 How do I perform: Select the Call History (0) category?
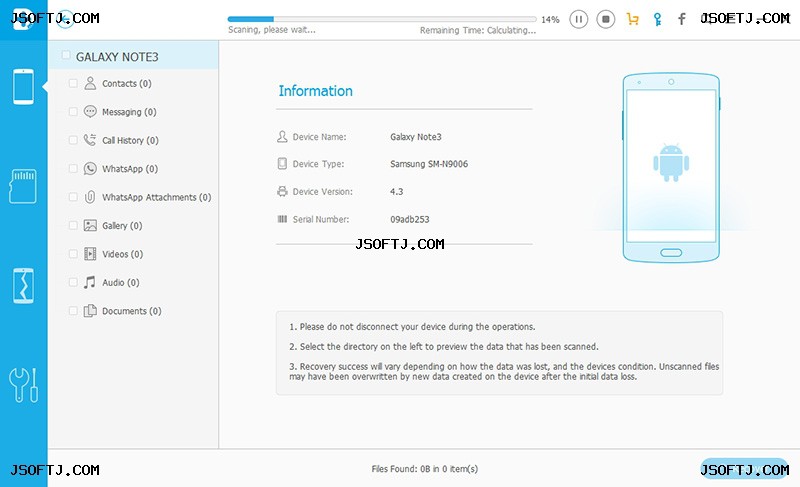130,140
